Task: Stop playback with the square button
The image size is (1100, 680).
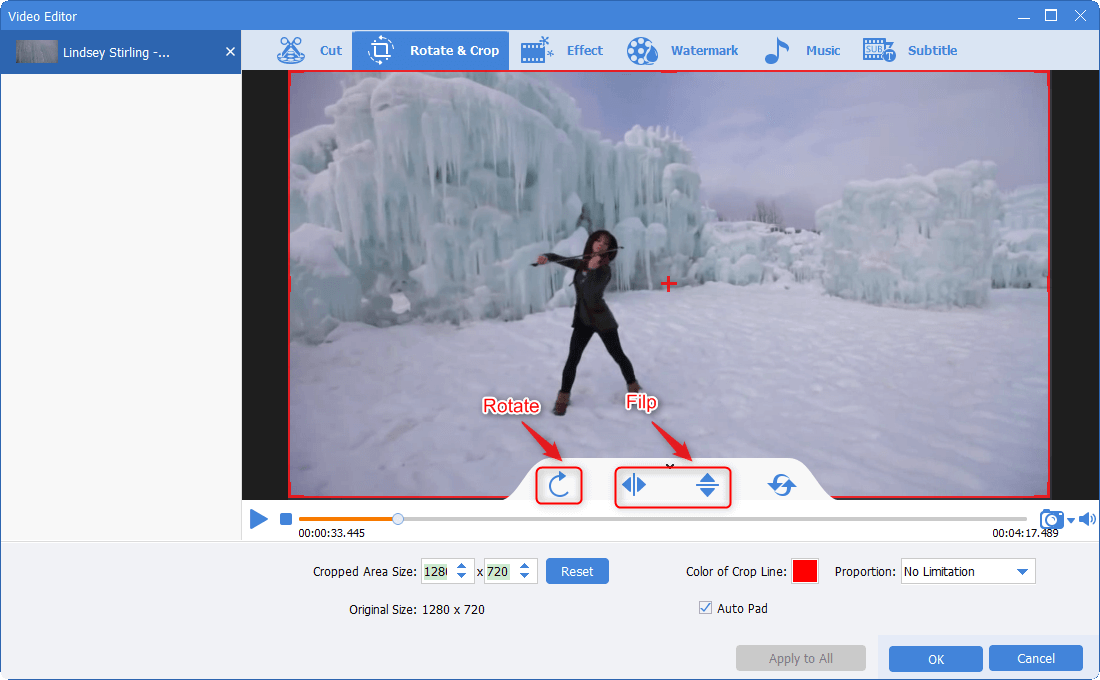Action: click(x=285, y=519)
